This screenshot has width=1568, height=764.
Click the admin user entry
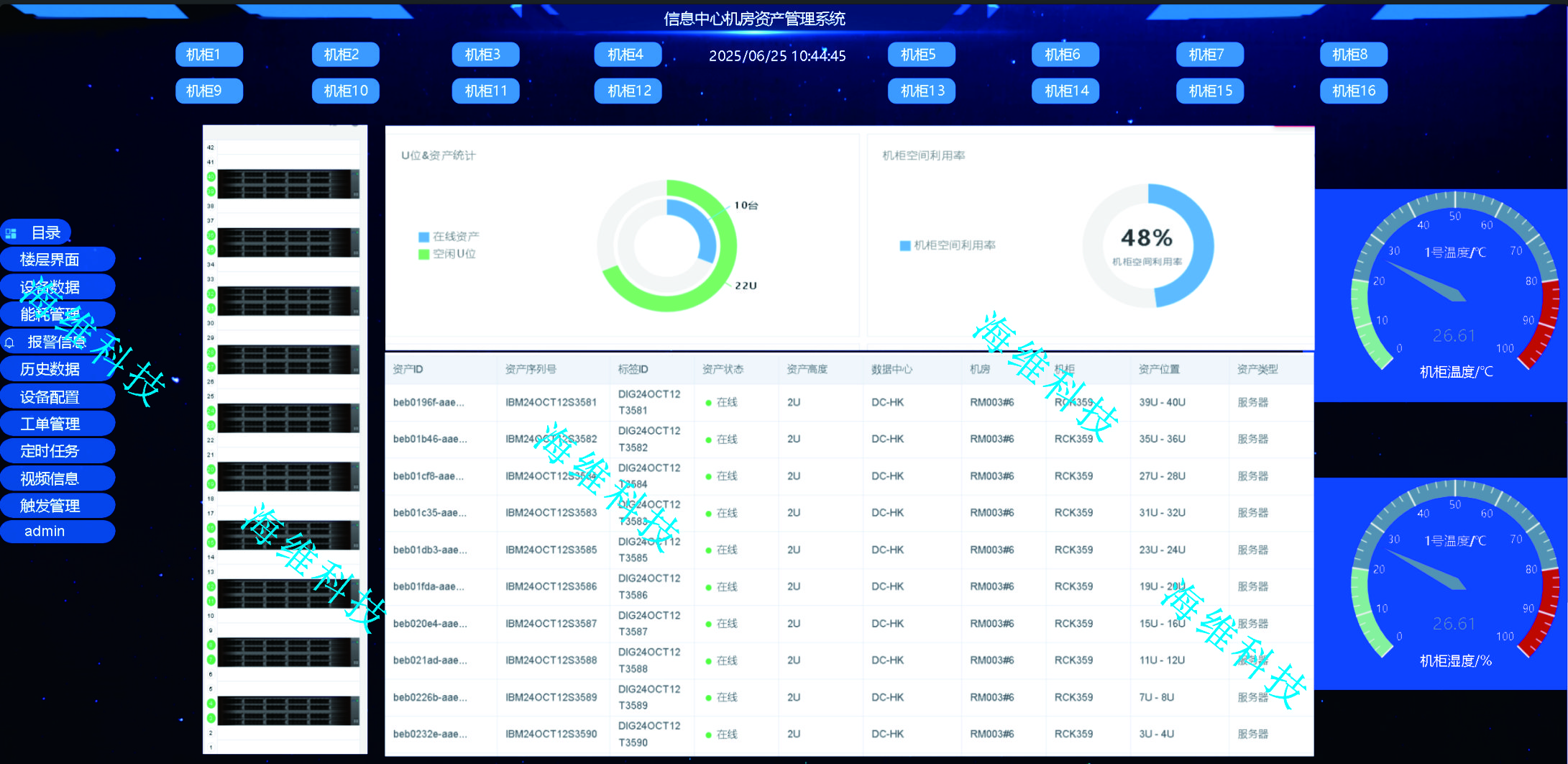[45, 532]
